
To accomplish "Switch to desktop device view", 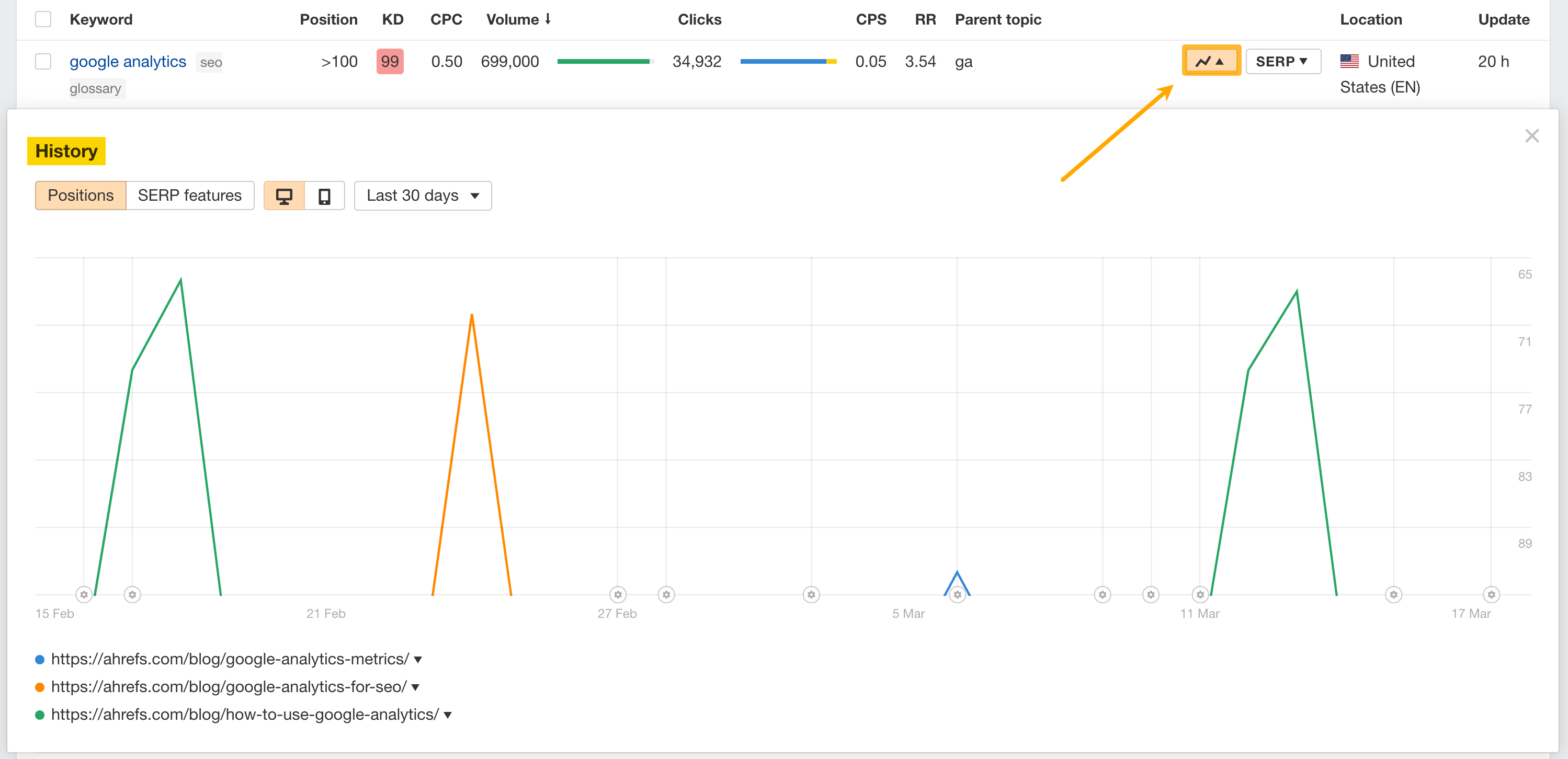I will coord(283,196).
